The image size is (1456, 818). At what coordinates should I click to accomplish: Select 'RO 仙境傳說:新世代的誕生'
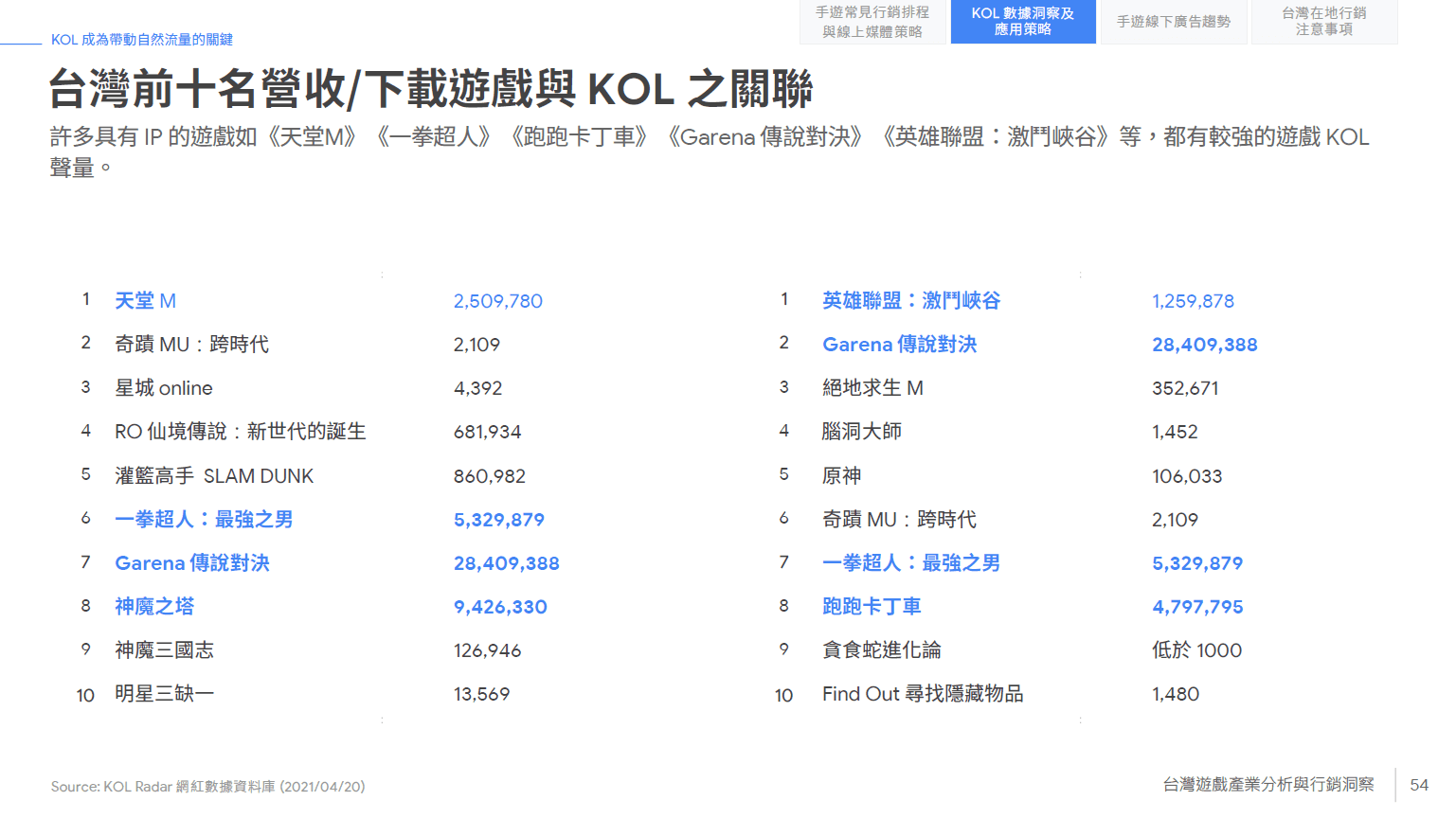[241, 432]
